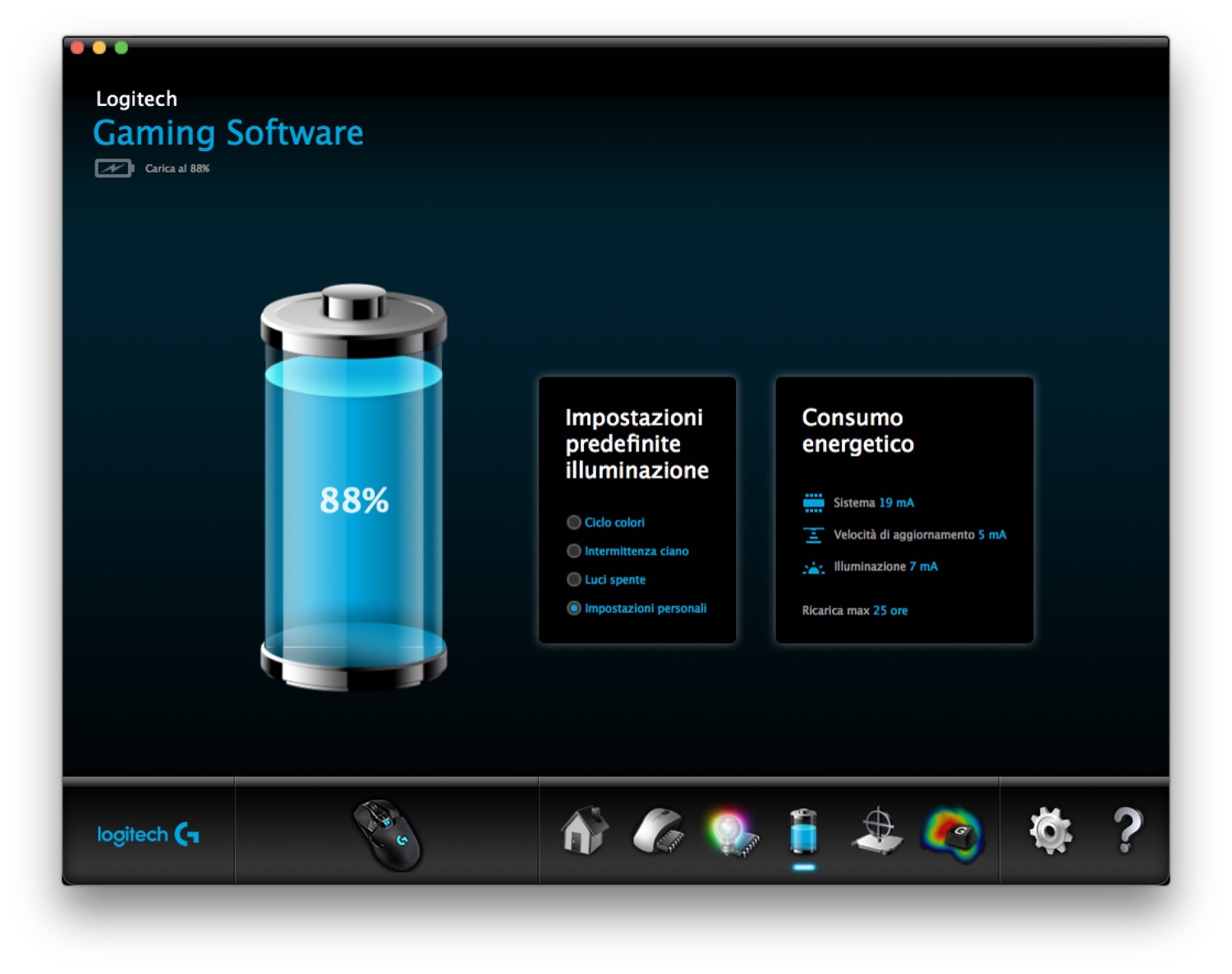Screen dimensions: 1232x974
Task: Open on-board memory mouse settings icon
Action: pyautogui.click(x=659, y=831)
